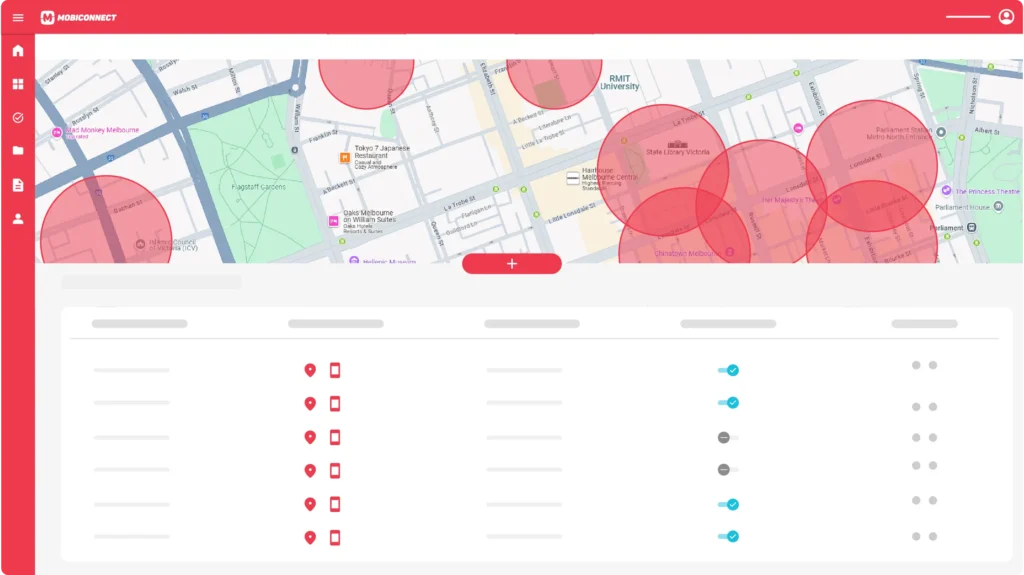Image resolution: width=1024 pixels, height=575 pixels.
Task: Click the device icon in fifth table row
Action: coord(335,504)
